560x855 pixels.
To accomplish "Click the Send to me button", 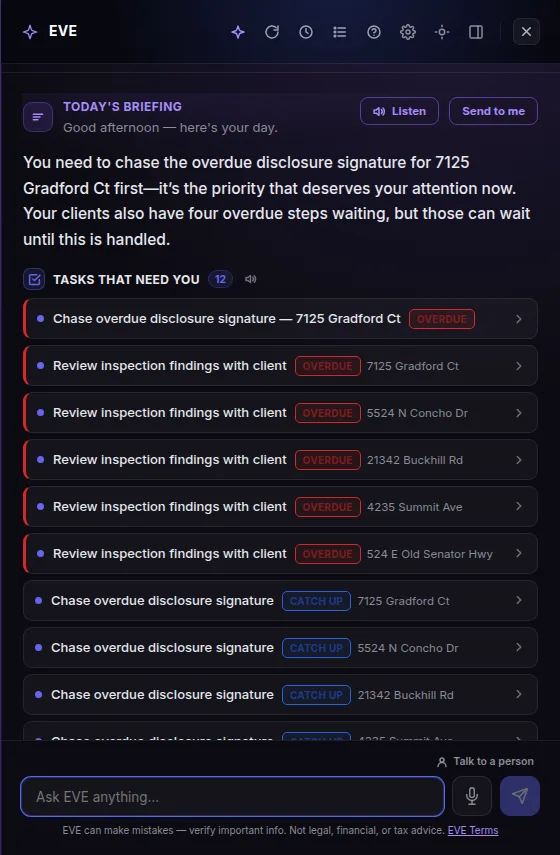I will [493, 111].
